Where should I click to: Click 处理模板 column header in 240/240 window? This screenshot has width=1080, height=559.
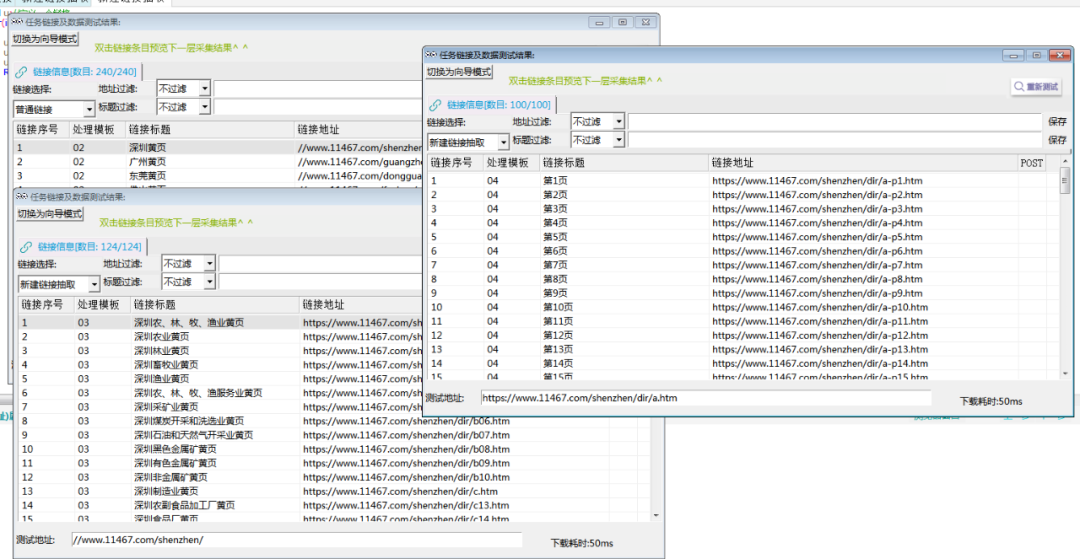click(96, 129)
